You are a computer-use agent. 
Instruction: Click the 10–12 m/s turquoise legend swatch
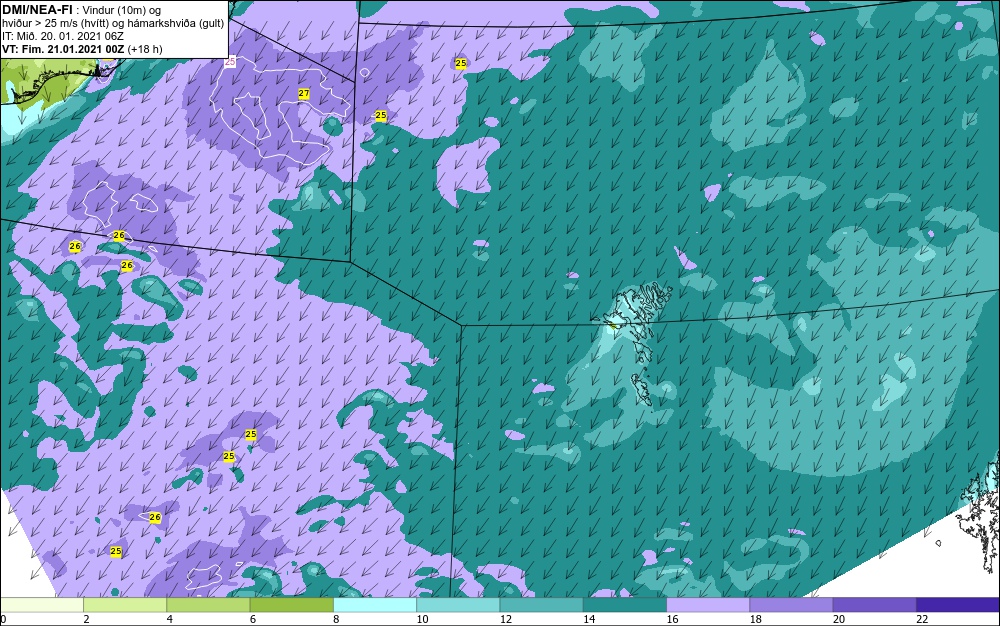coord(458,605)
